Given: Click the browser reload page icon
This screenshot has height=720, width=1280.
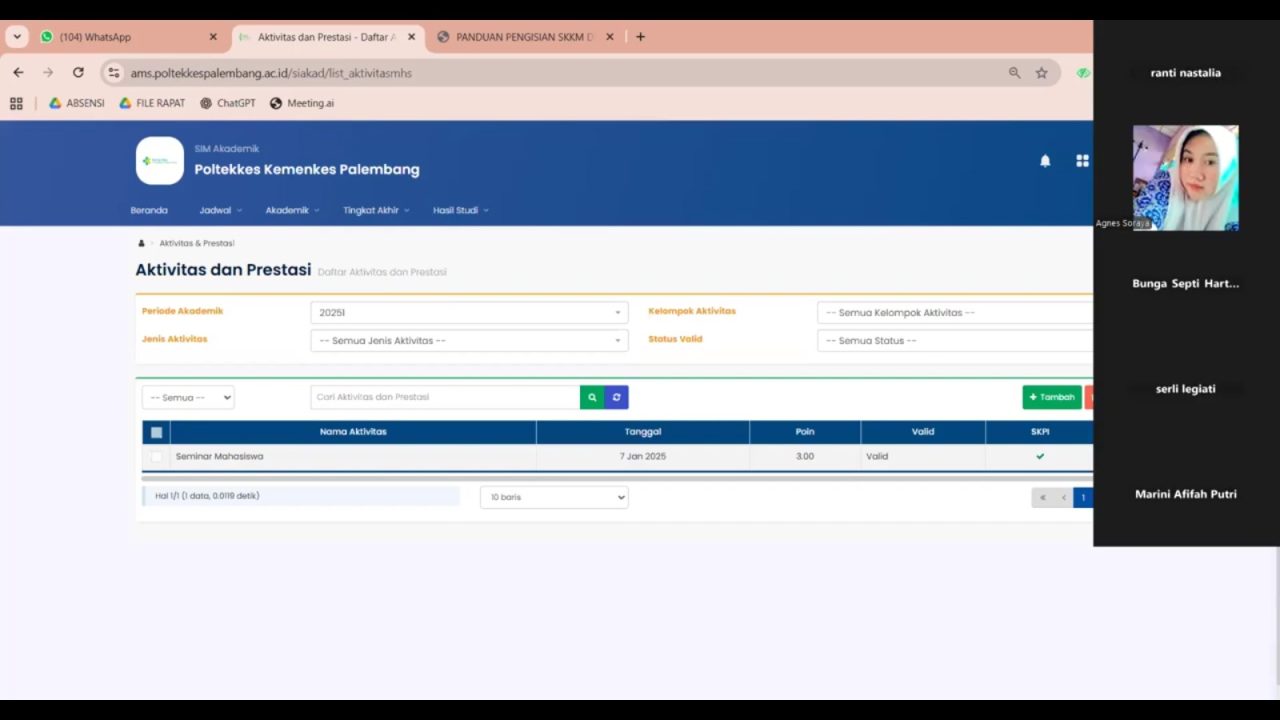Looking at the screenshot, I should tap(78, 73).
